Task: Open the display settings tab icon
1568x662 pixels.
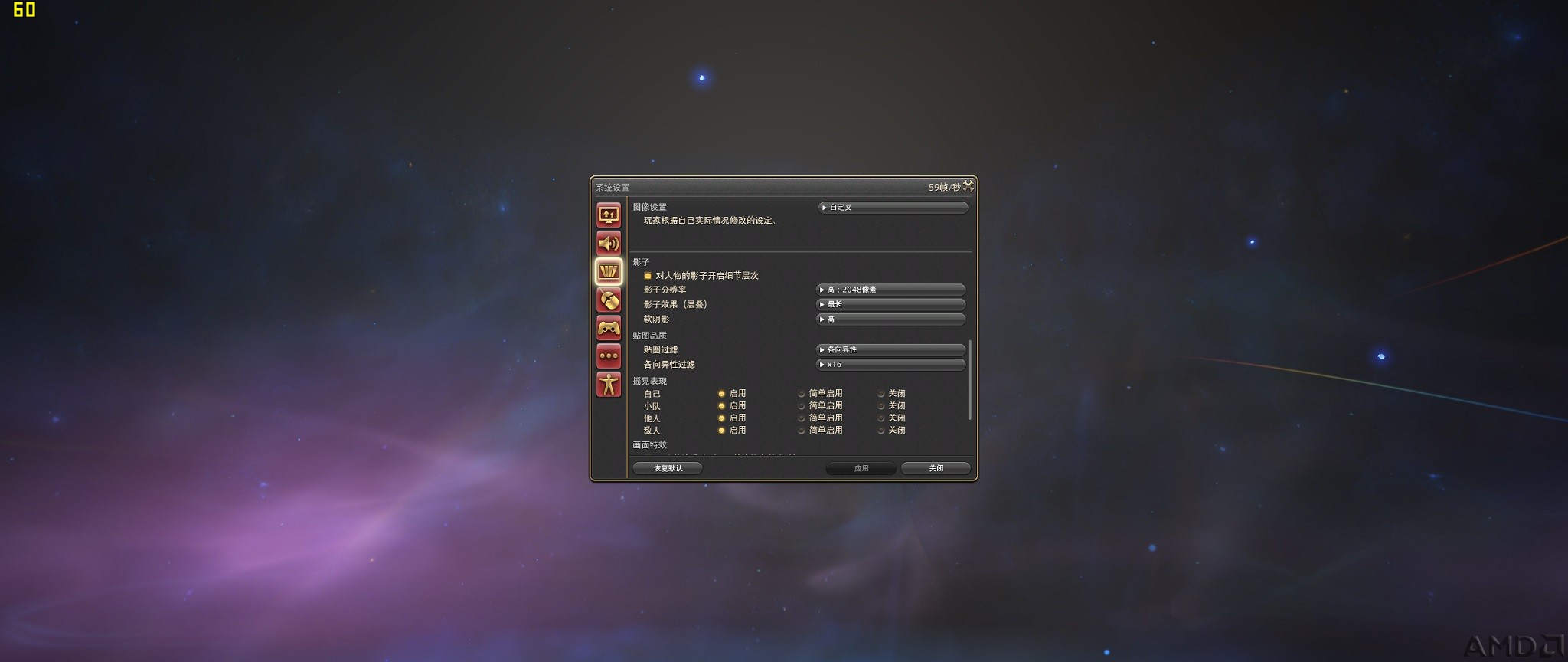Action: 609,215
